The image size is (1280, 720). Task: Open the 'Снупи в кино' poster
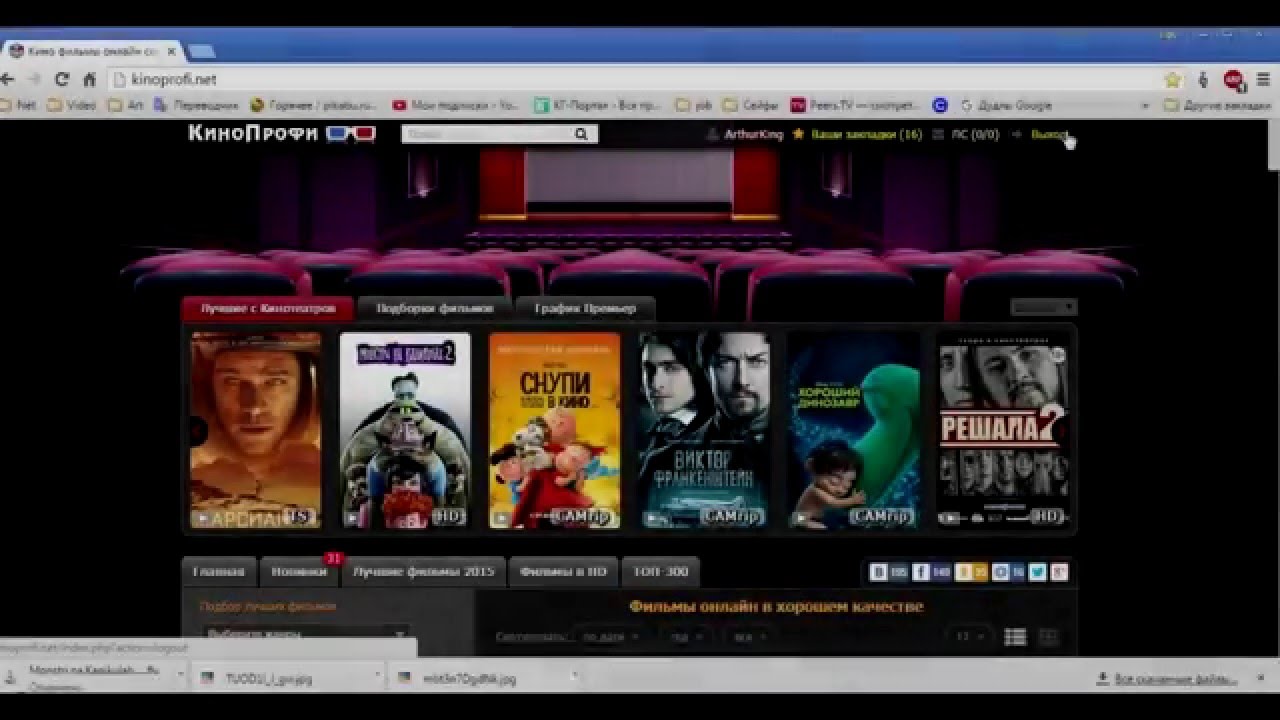click(x=554, y=430)
